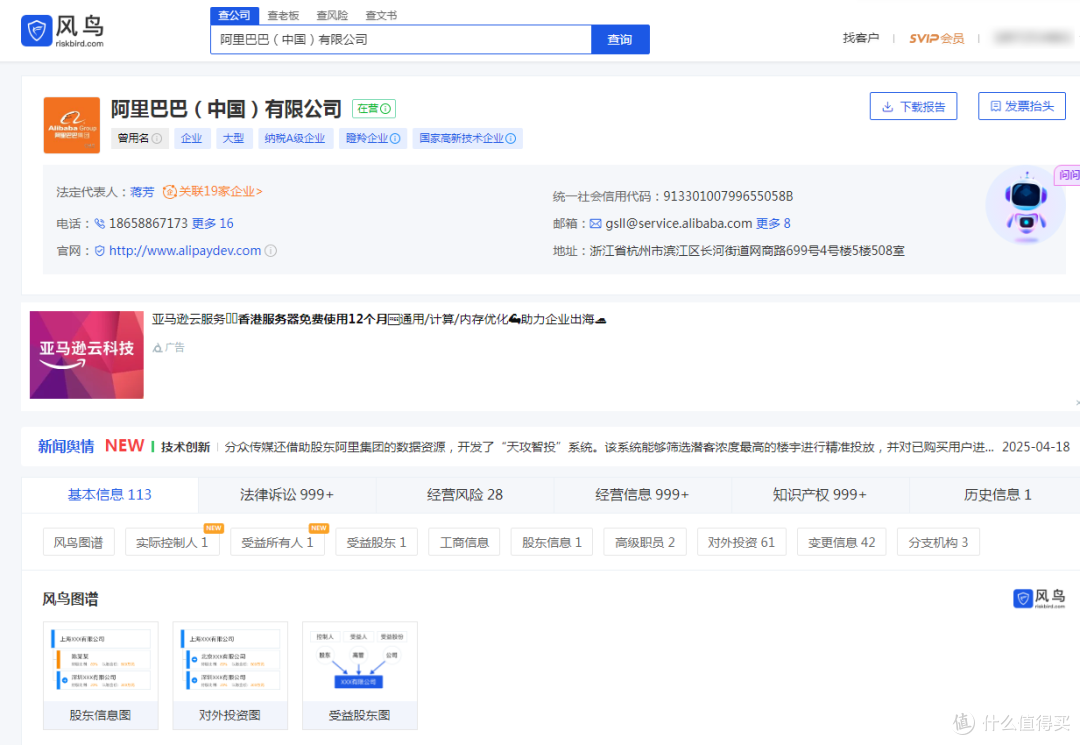Jump to 对外投资 61 sub-section
Image resolution: width=1080 pixels, height=745 pixels.
[x=741, y=542]
